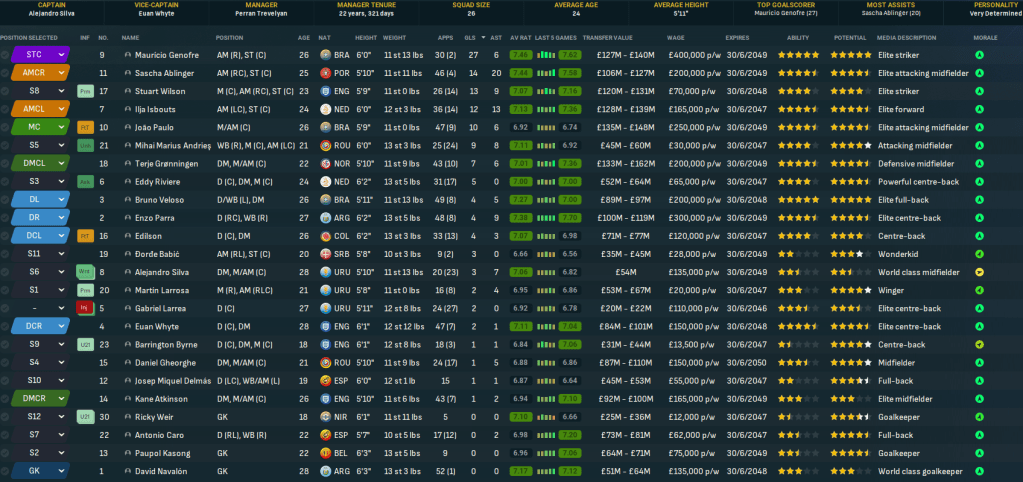Toggle the selection check for David Navalón
Viewport: 1023px width, 482px height.
(5, 470)
